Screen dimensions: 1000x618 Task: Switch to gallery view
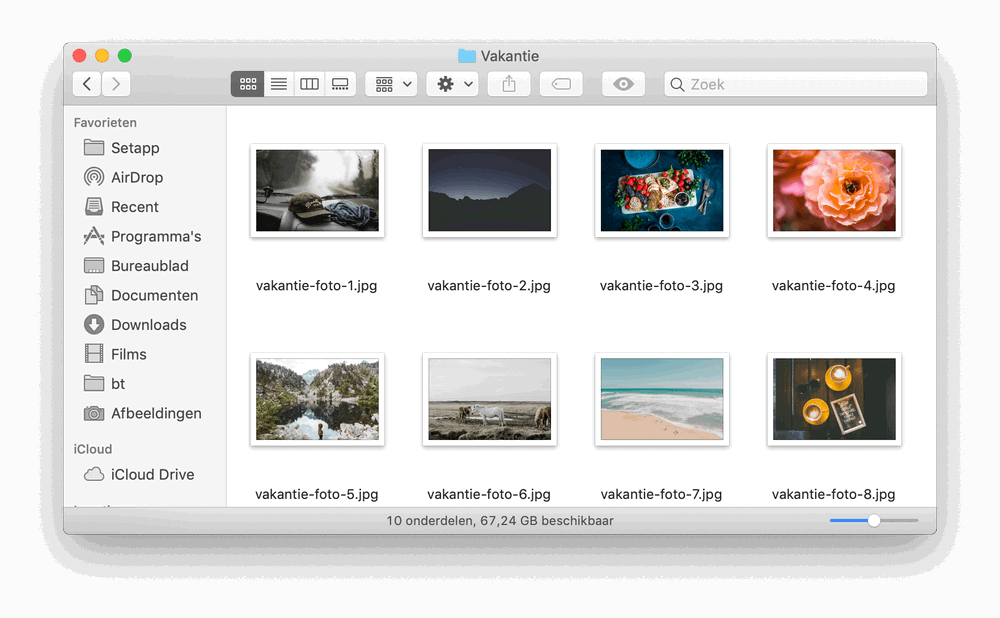341,84
